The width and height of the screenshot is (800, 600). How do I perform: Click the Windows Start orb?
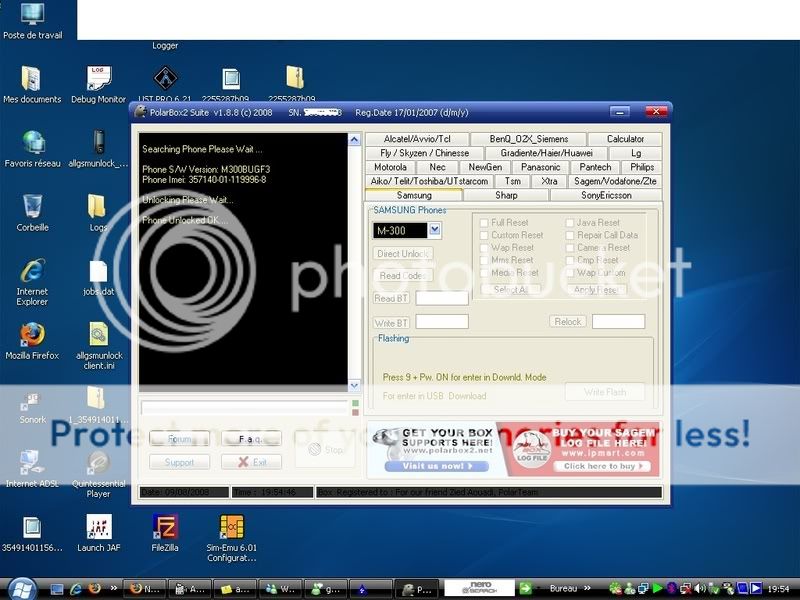tap(22, 589)
